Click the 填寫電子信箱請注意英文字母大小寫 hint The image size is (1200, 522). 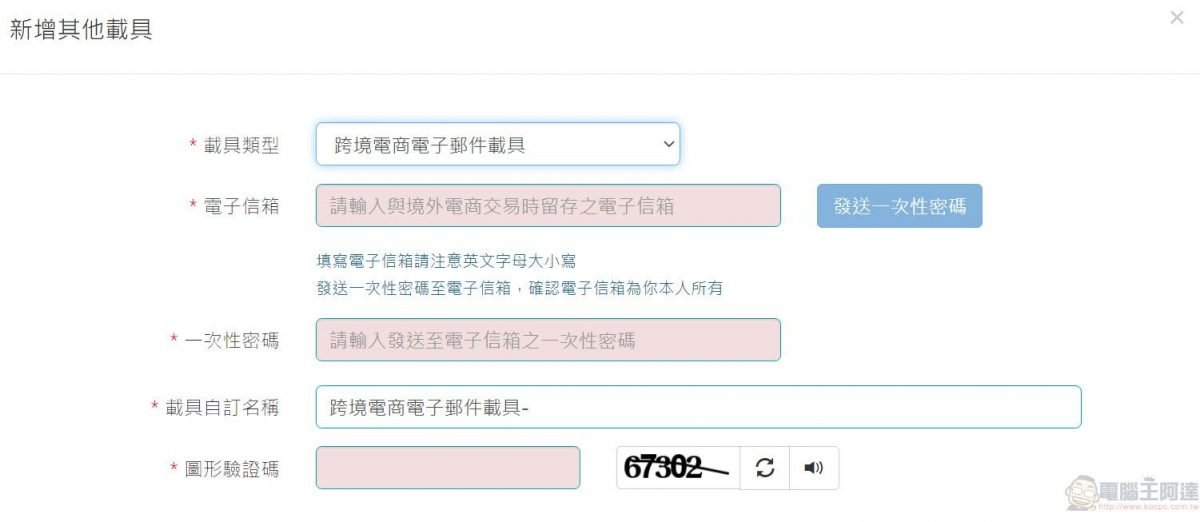446,261
